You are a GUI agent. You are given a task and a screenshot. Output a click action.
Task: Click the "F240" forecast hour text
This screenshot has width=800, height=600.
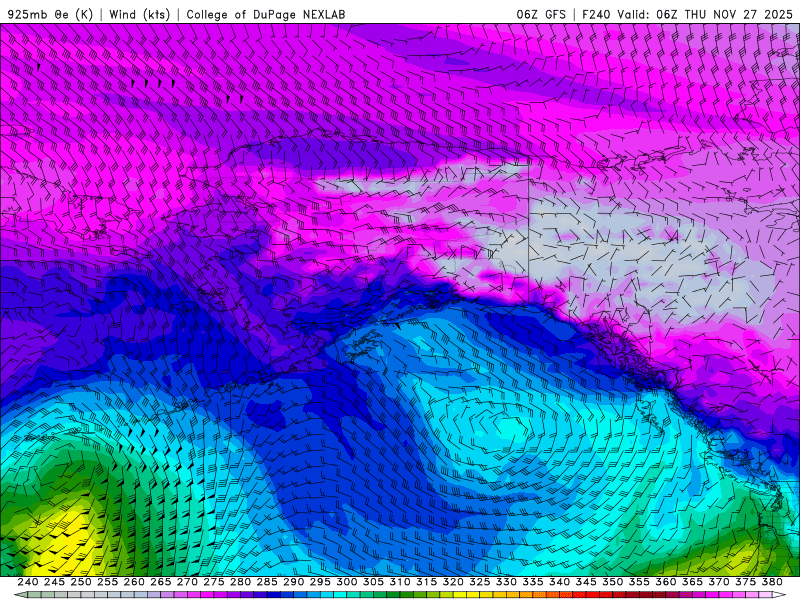click(596, 14)
